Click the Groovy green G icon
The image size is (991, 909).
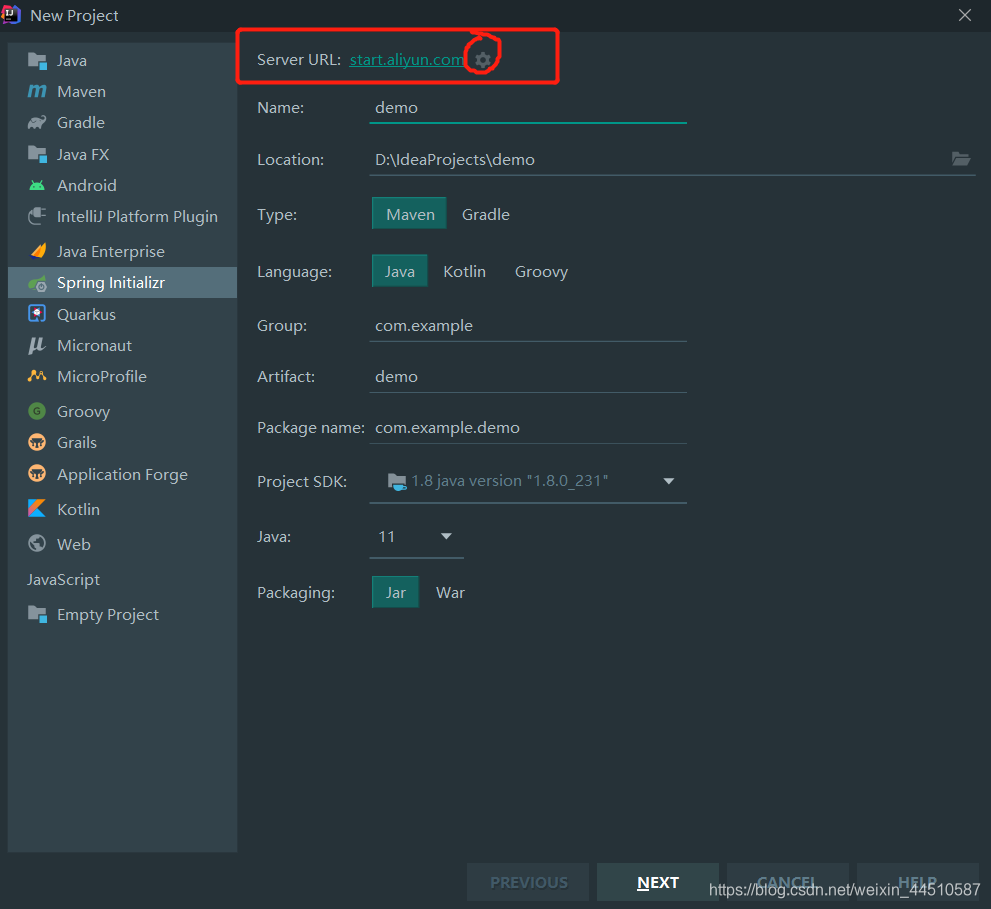pos(37,412)
